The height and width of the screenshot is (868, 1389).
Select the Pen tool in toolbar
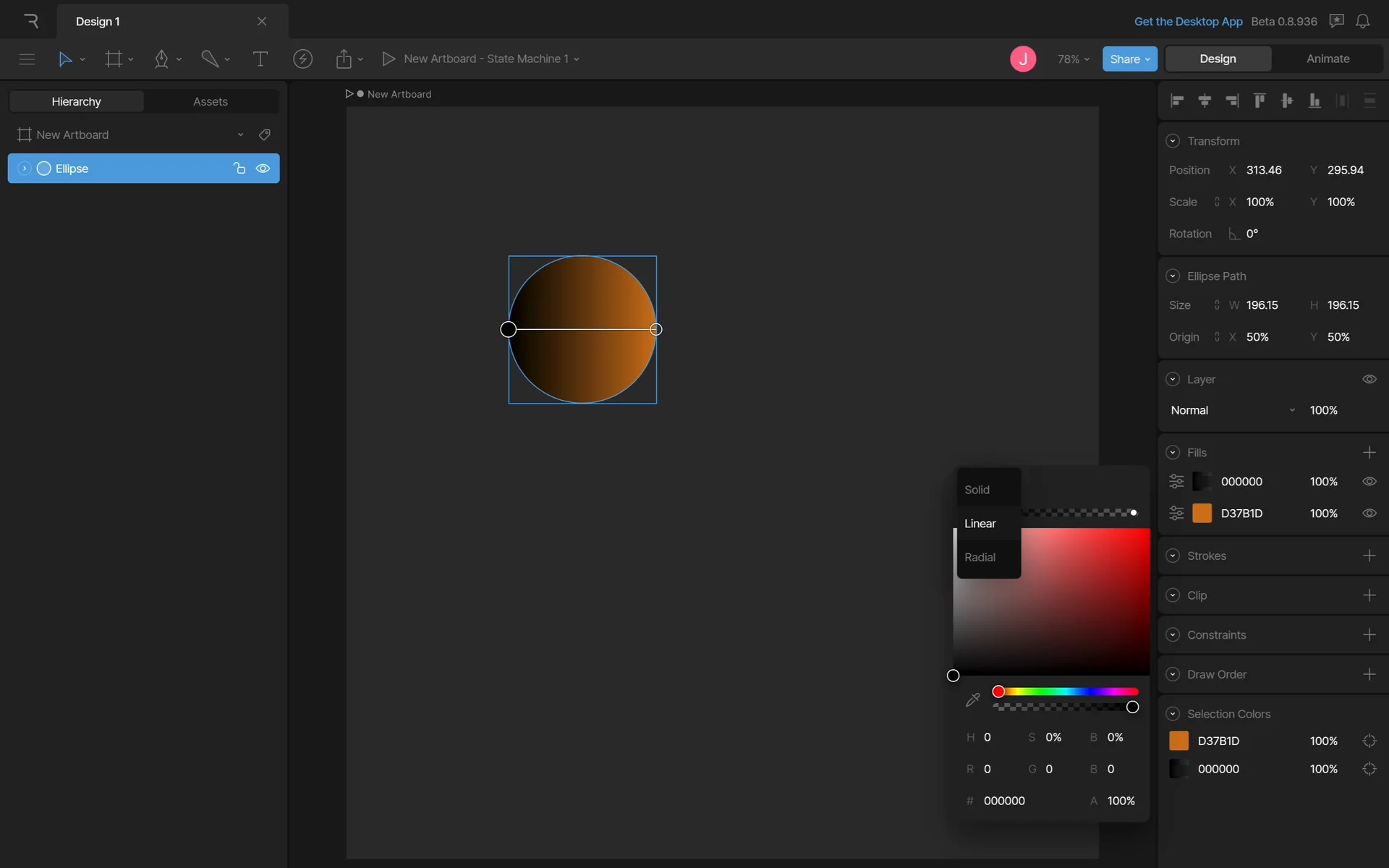(161, 59)
